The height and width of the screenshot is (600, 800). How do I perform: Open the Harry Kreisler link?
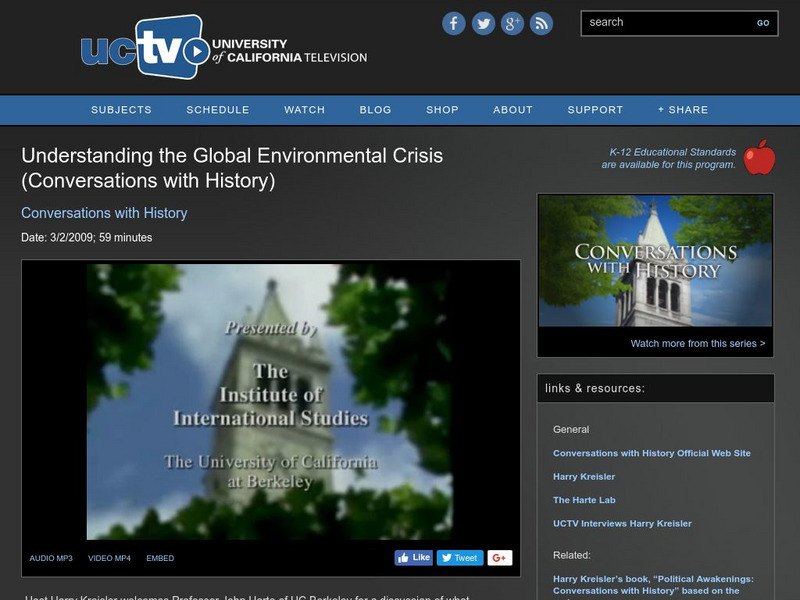point(584,477)
